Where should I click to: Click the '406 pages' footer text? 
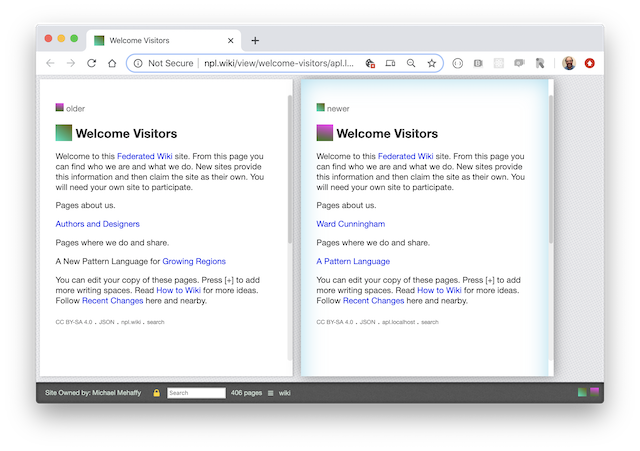(x=246, y=393)
